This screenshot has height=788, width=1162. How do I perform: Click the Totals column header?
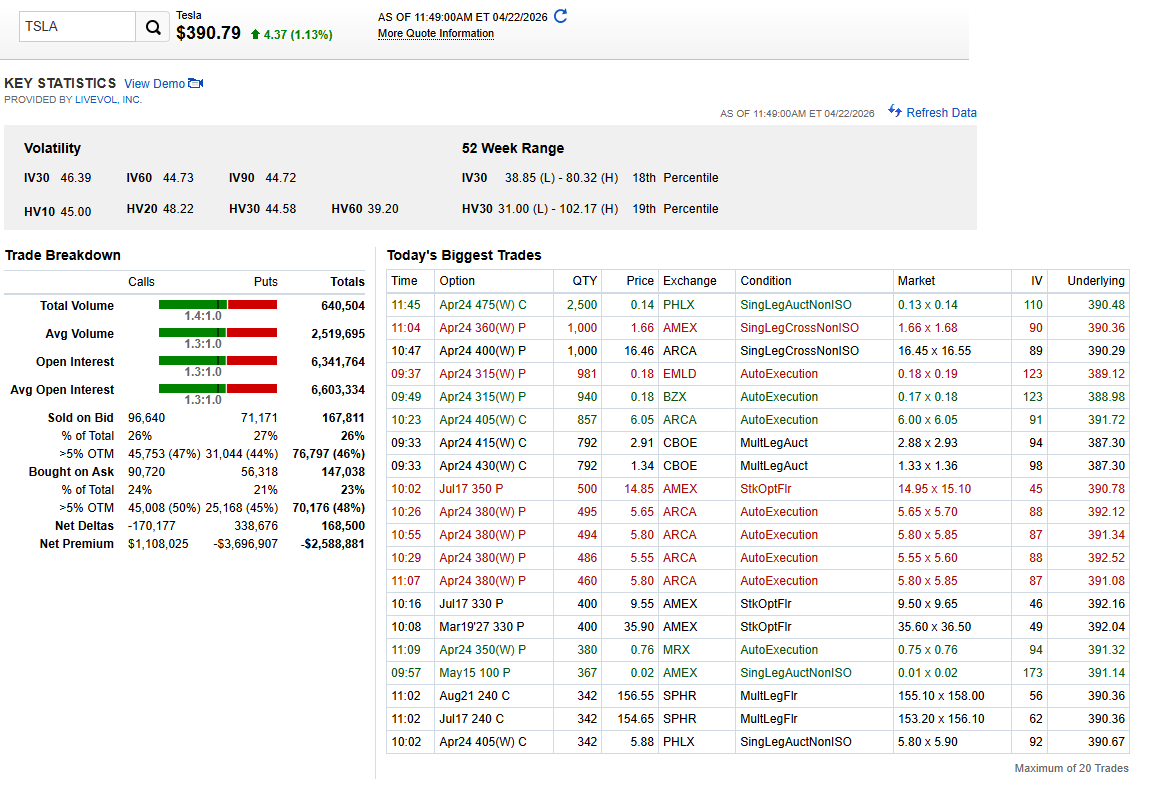tap(348, 282)
